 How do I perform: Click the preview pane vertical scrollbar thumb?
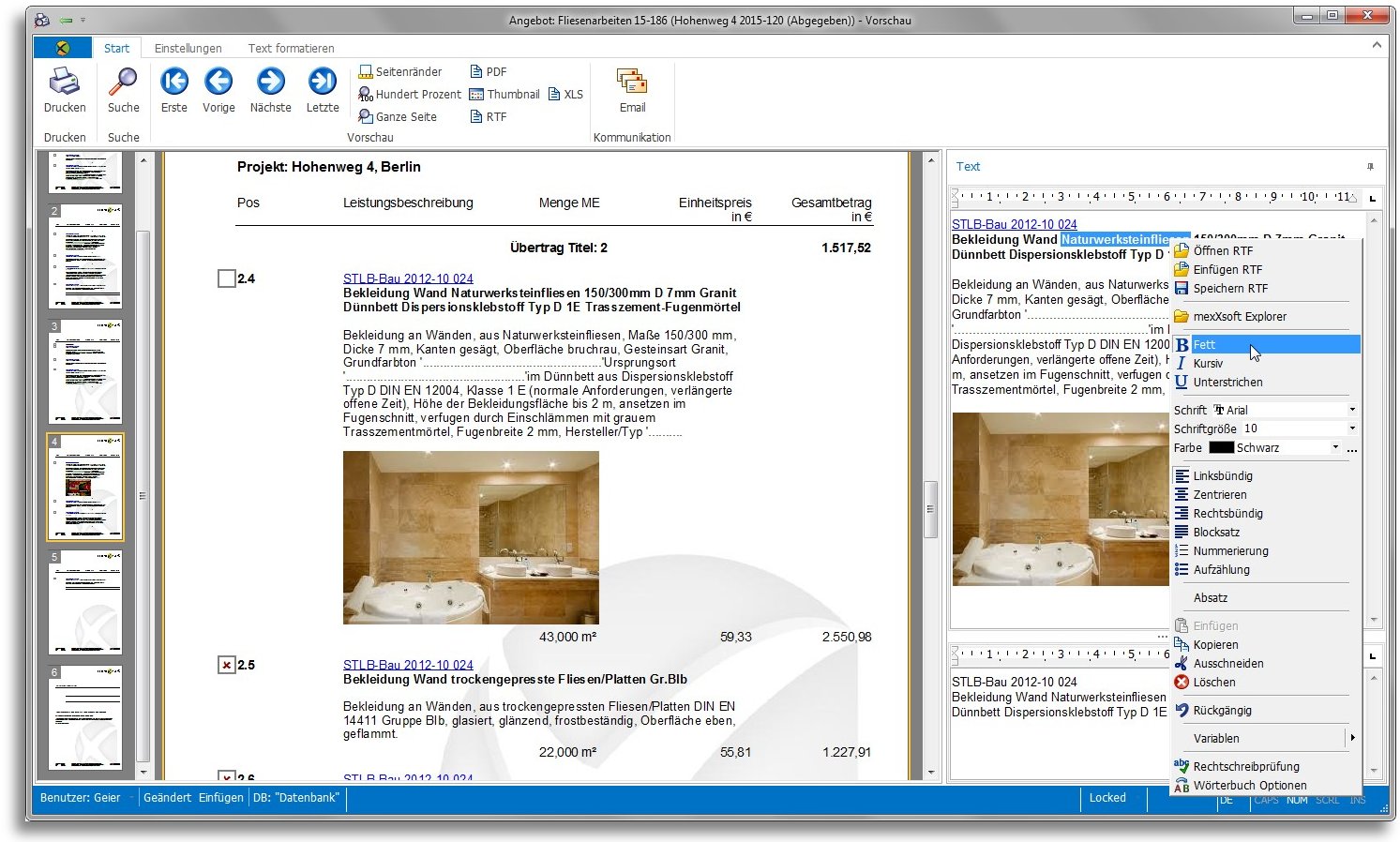[x=930, y=509]
